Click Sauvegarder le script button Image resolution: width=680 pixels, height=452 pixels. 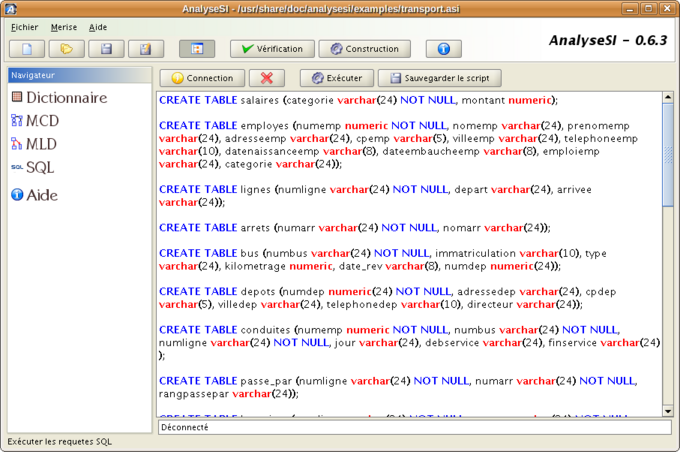(440, 78)
